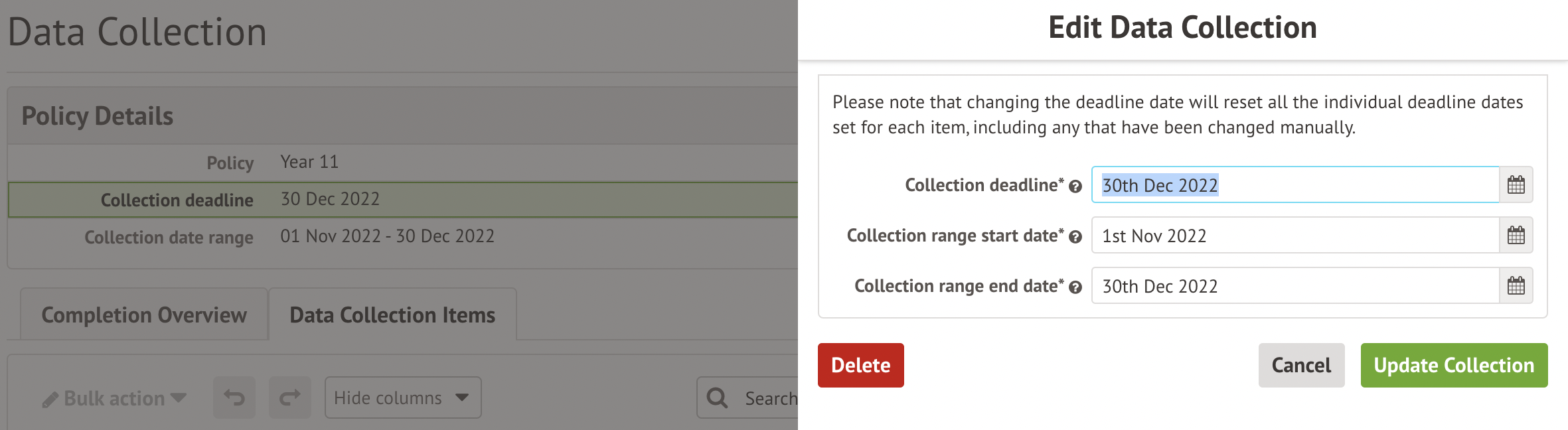
Task: Click the Cancel button
Action: coord(1300,365)
